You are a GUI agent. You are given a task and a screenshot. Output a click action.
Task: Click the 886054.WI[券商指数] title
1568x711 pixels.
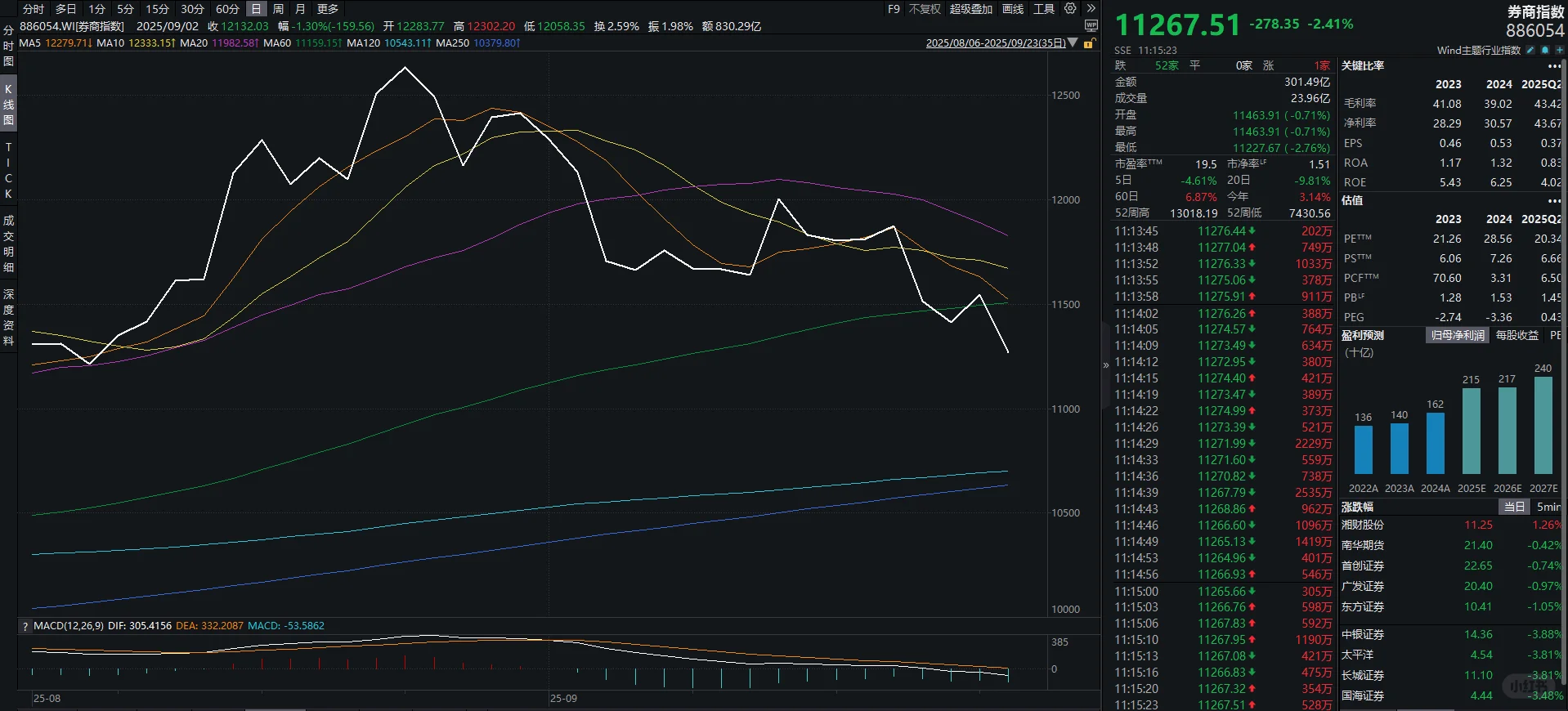click(x=72, y=26)
